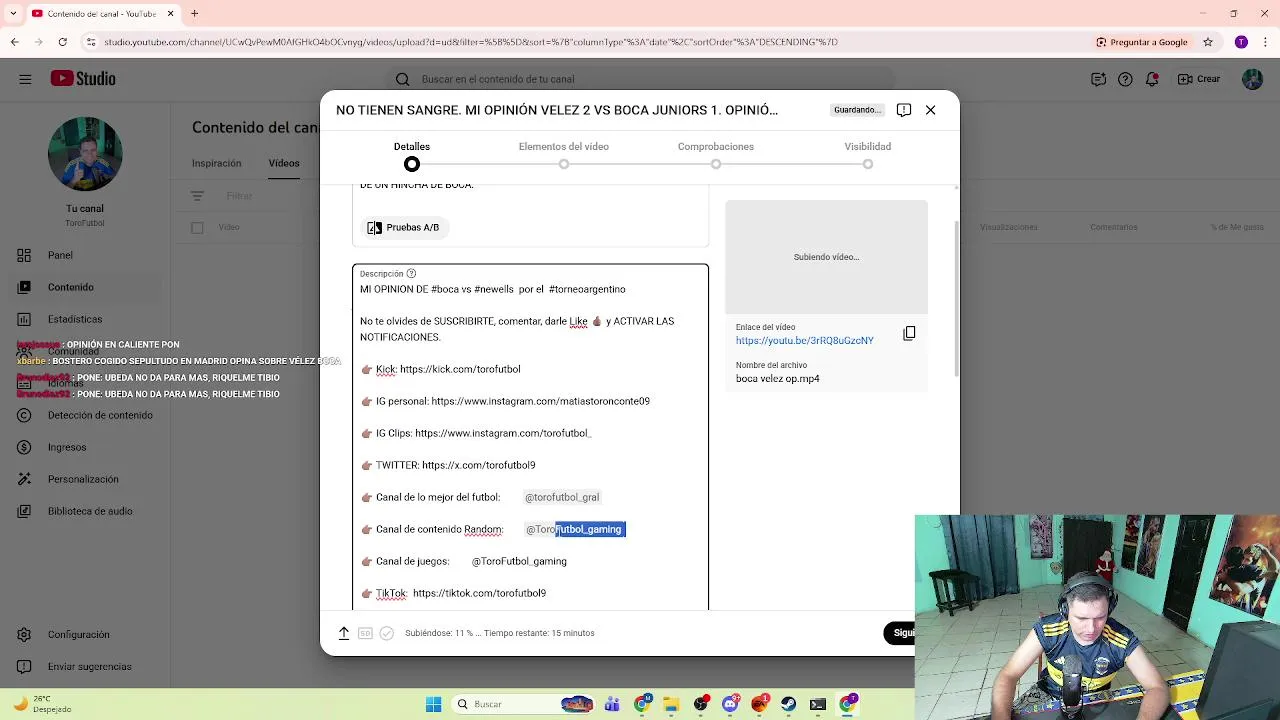Image resolution: width=1280 pixels, height=720 pixels.
Task: Click the video upload preview thumbnail
Action: tap(826, 257)
